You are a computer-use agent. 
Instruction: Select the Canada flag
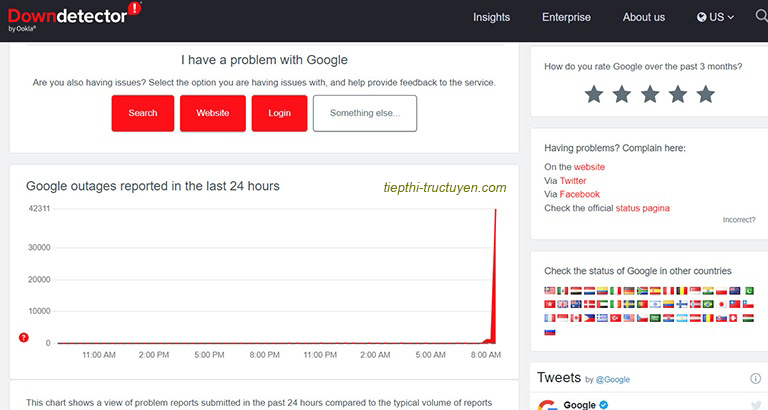pyautogui.click(x=576, y=318)
